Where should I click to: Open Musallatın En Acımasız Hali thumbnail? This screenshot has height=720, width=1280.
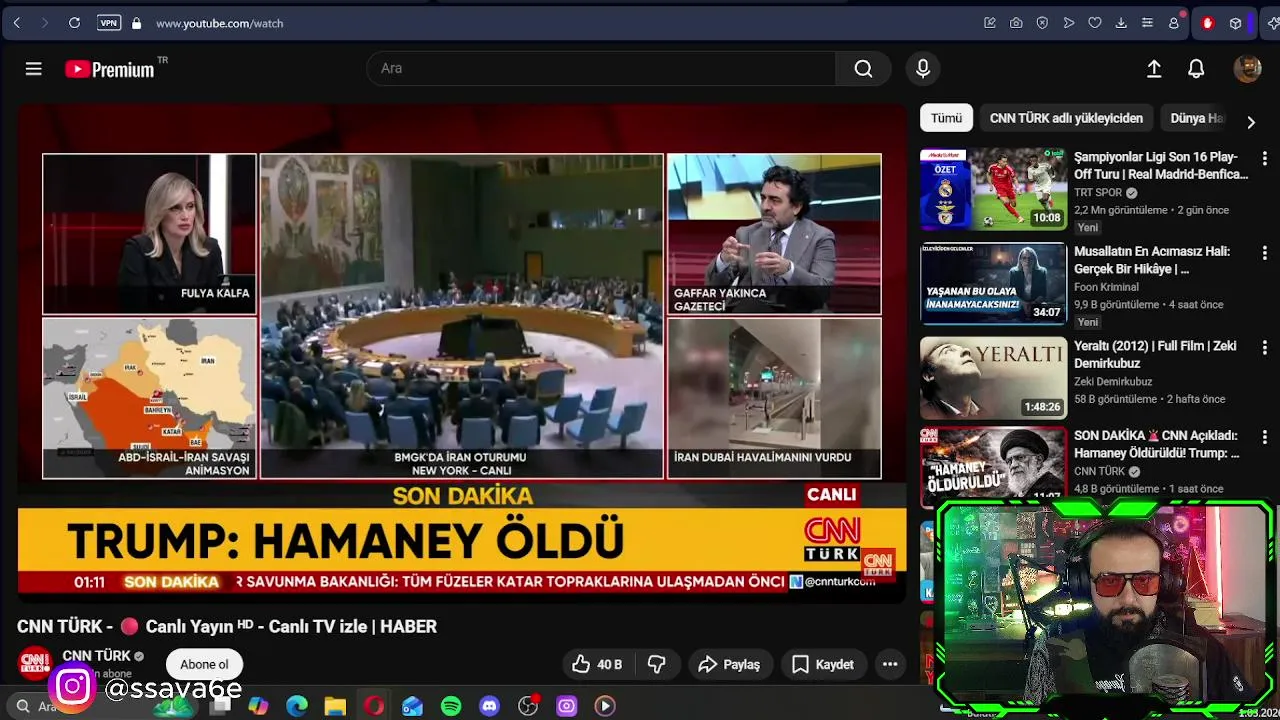point(993,284)
